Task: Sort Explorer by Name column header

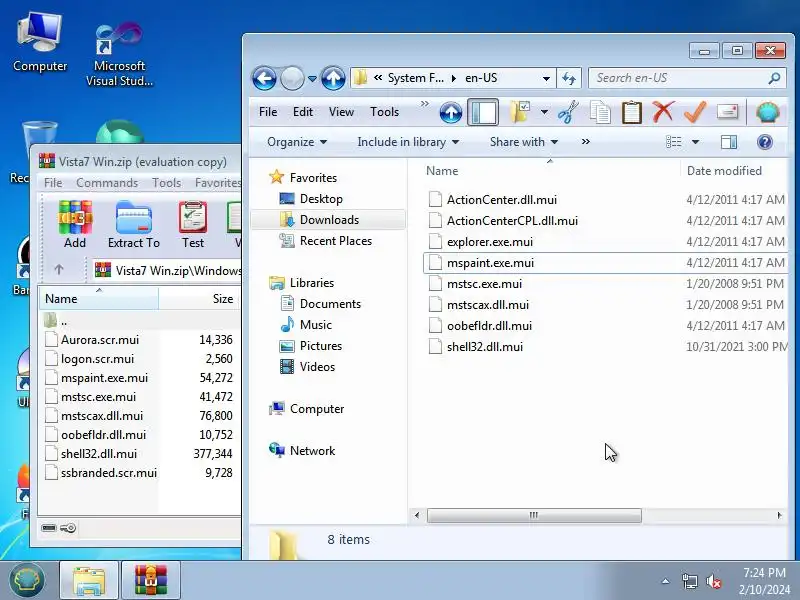Action: coord(551,170)
